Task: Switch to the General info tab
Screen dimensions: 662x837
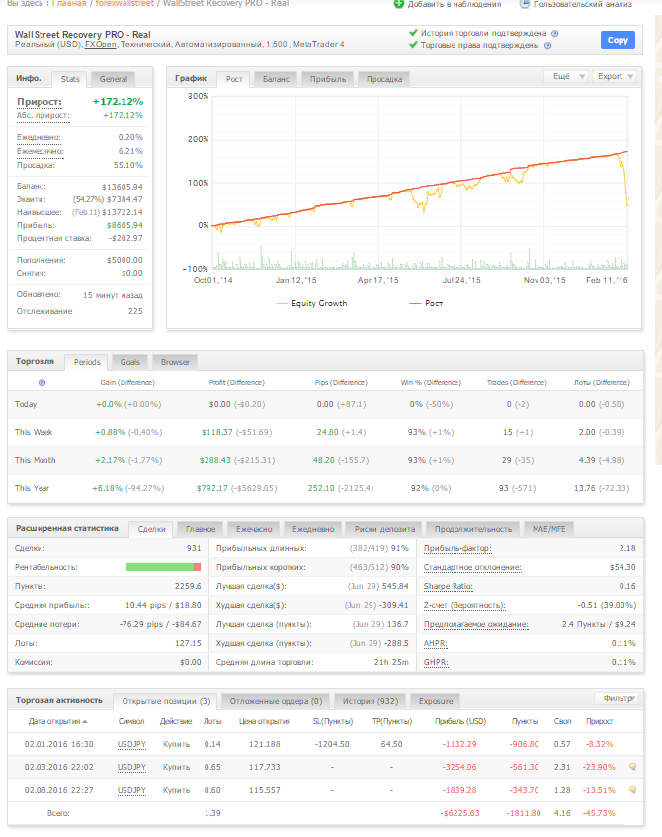Action: (113, 79)
